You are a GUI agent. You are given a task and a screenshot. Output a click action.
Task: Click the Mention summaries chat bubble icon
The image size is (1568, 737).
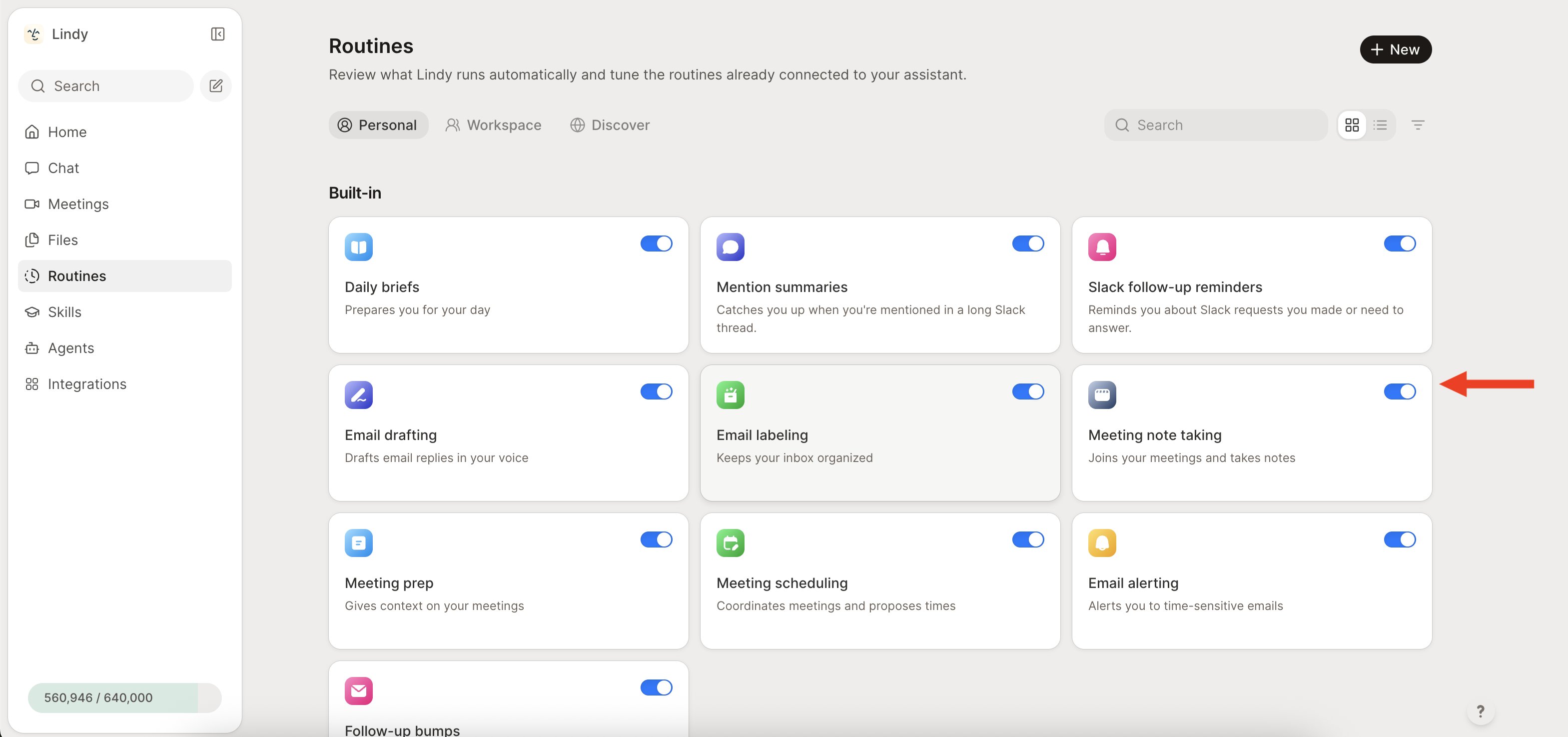pyautogui.click(x=731, y=246)
